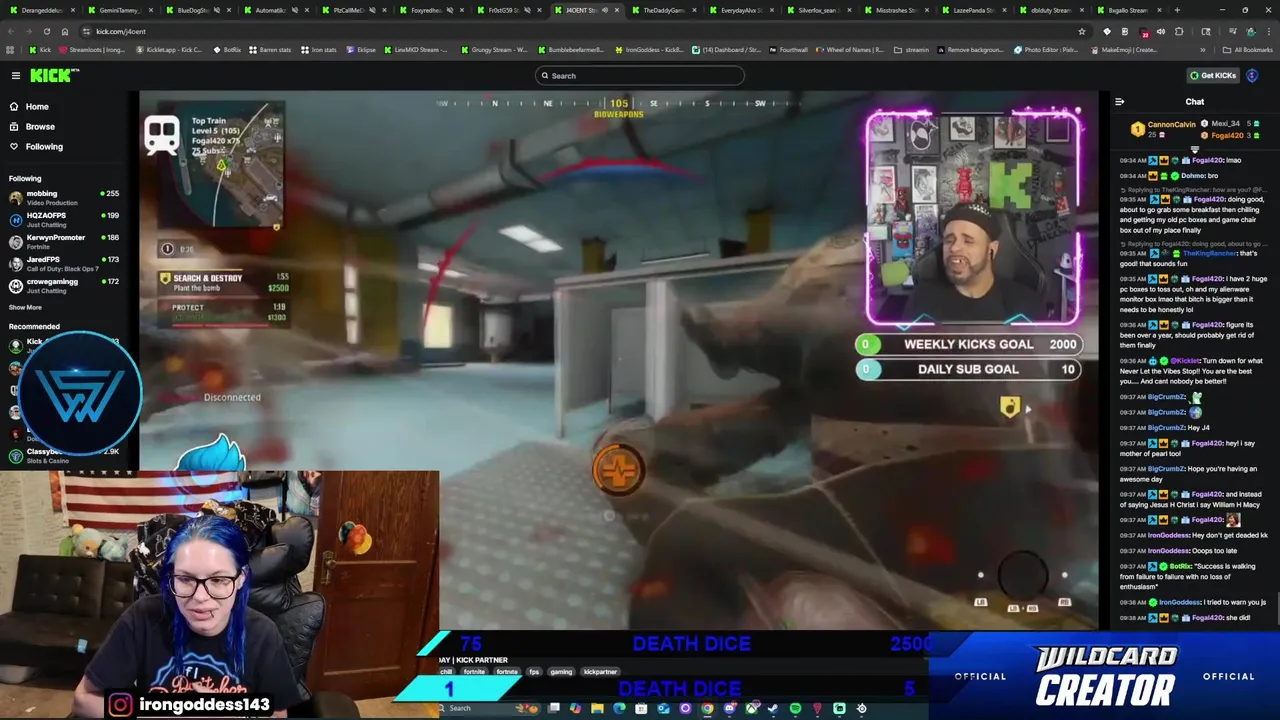Open Outlook from the taskbar
This screenshot has height=720, width=1280.
663,708
